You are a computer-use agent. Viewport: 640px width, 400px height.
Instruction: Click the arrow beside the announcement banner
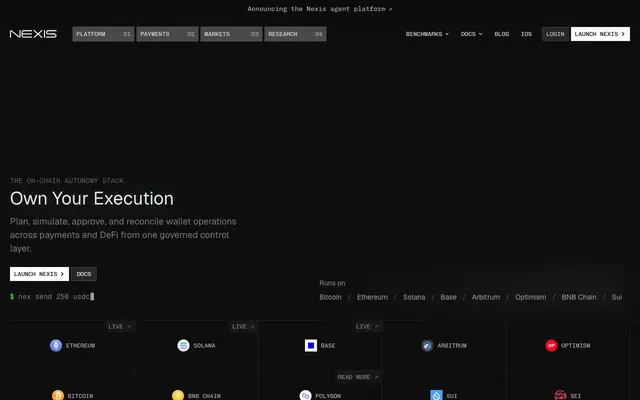click(390, 9)
